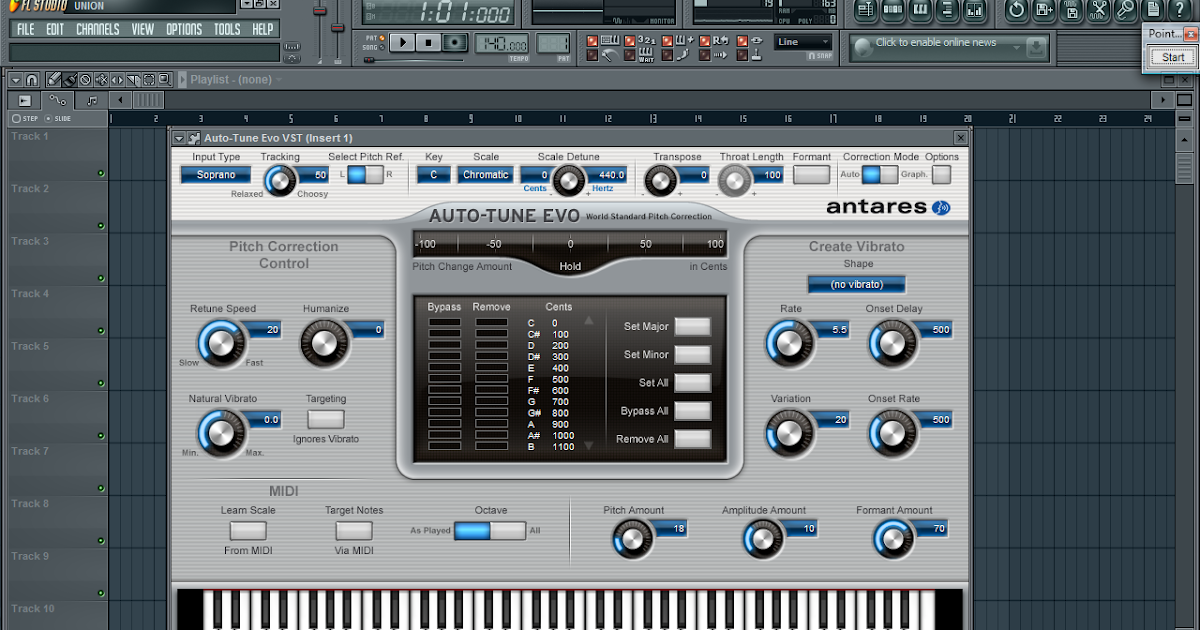This screenshot has height=630, width=1200.
Task: Select the pencil draw tool in playlist
Action: tap(53, 79)
